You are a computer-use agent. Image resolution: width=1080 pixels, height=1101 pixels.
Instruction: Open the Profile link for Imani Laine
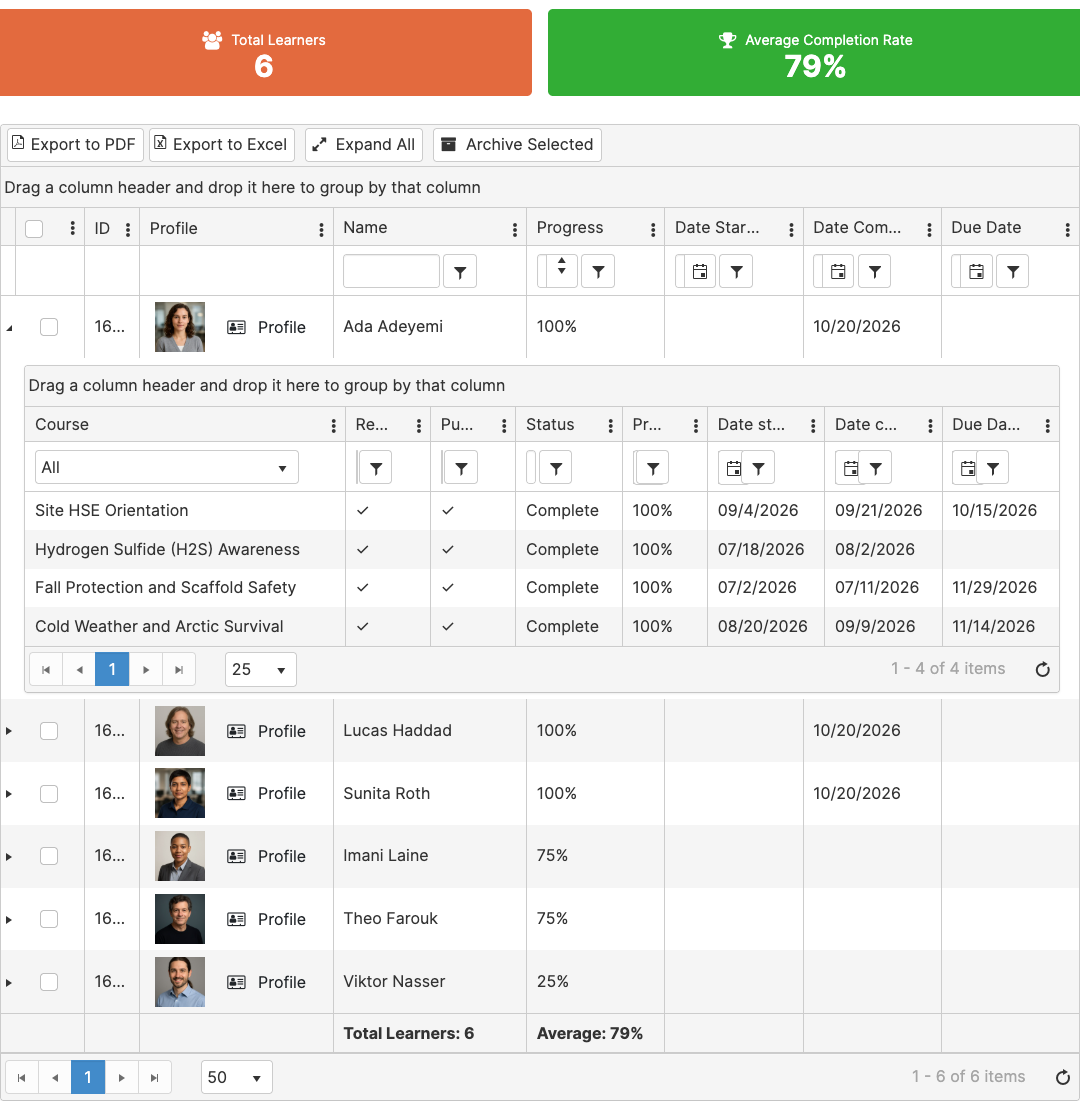point(266,856)
